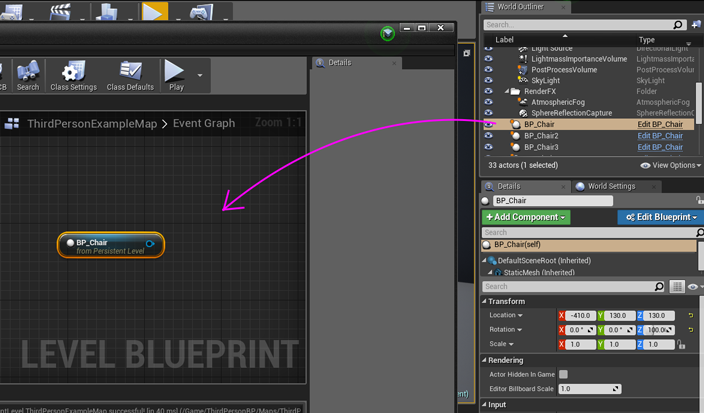Image resolution: width=704 pixels, height=413 pixels.
Task: Click the BP_Chair node output pin
Action: pyautogui.click(x=150, y=243)
